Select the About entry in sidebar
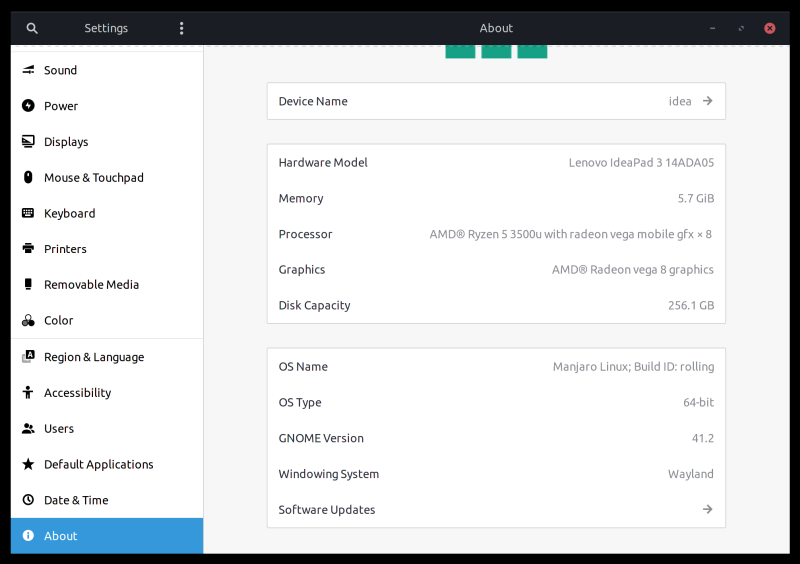Screen dimensions: 800x564 [x=61, y=536]
